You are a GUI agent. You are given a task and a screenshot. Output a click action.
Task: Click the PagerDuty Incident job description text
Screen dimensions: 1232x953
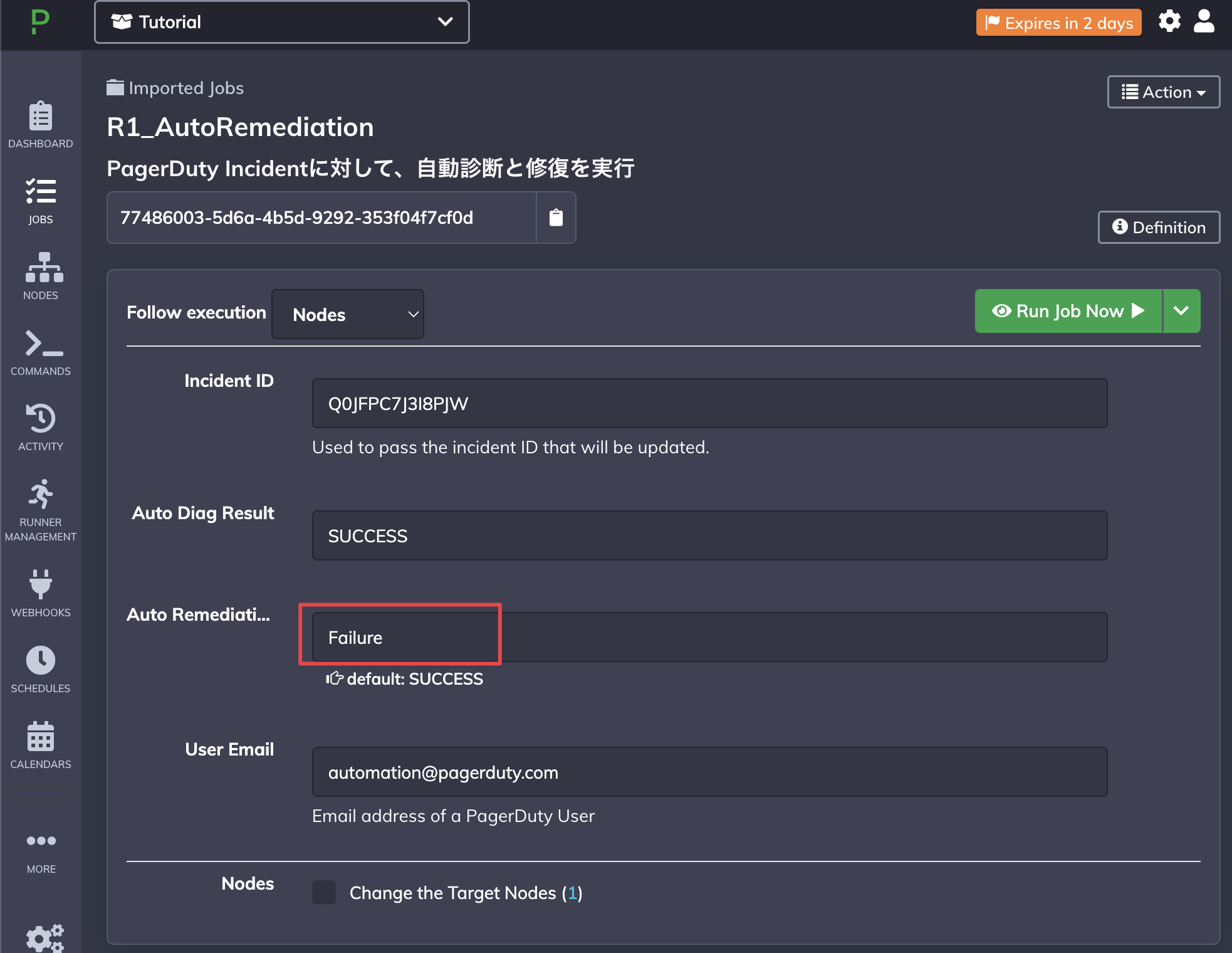[x=370, y=168]
